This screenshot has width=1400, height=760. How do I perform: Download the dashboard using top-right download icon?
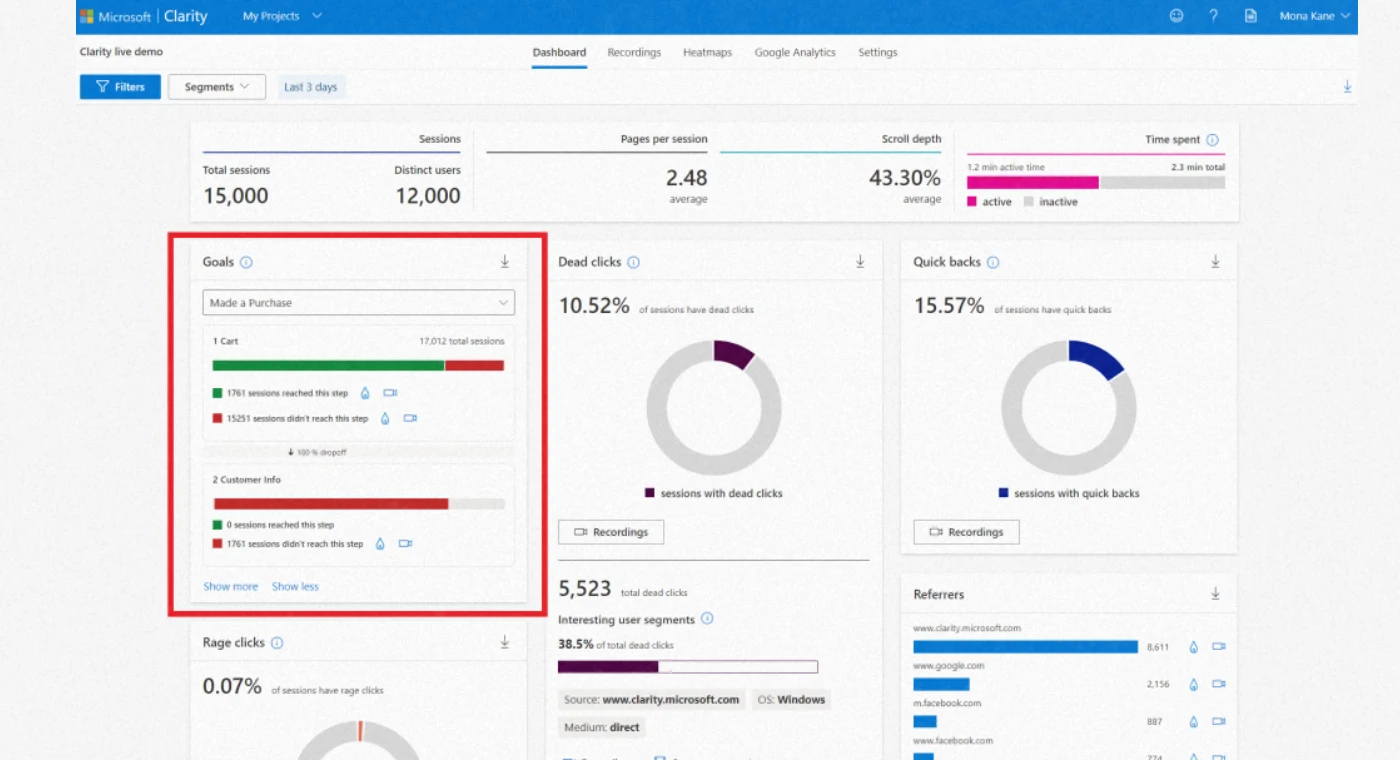click(x=1347, y=87)
